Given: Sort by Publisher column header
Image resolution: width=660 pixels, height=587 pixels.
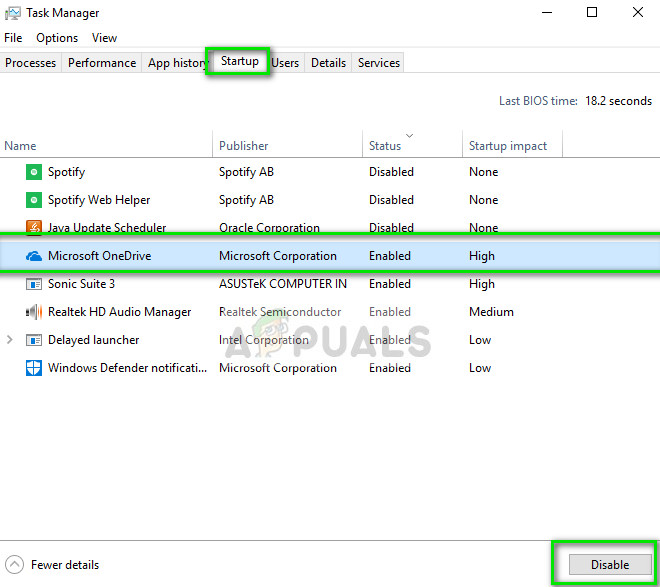Looking at the screenshot, I should click(x=244, y=146).
